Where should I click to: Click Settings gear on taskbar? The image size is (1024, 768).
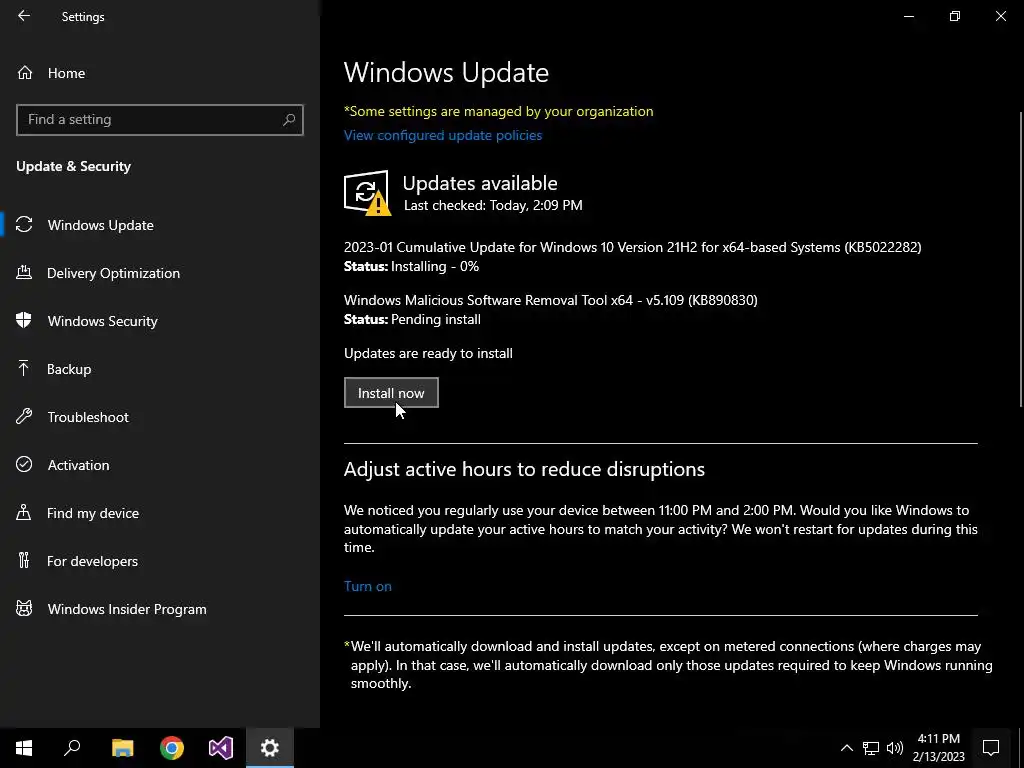pos(270,748)
